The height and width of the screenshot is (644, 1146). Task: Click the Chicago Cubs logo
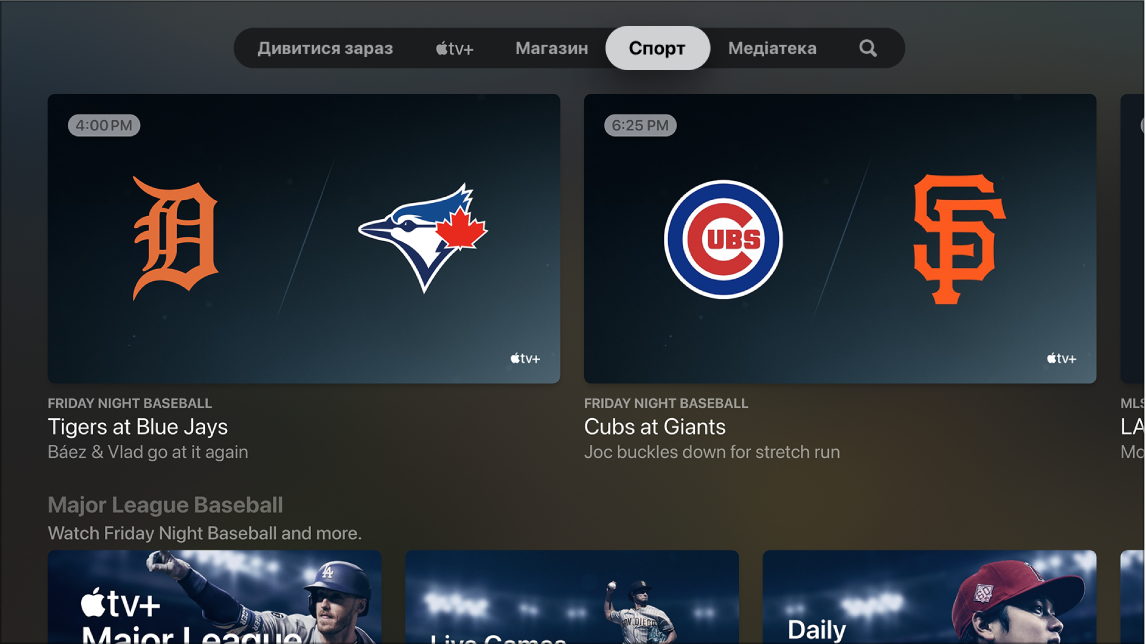coord(723,239)
